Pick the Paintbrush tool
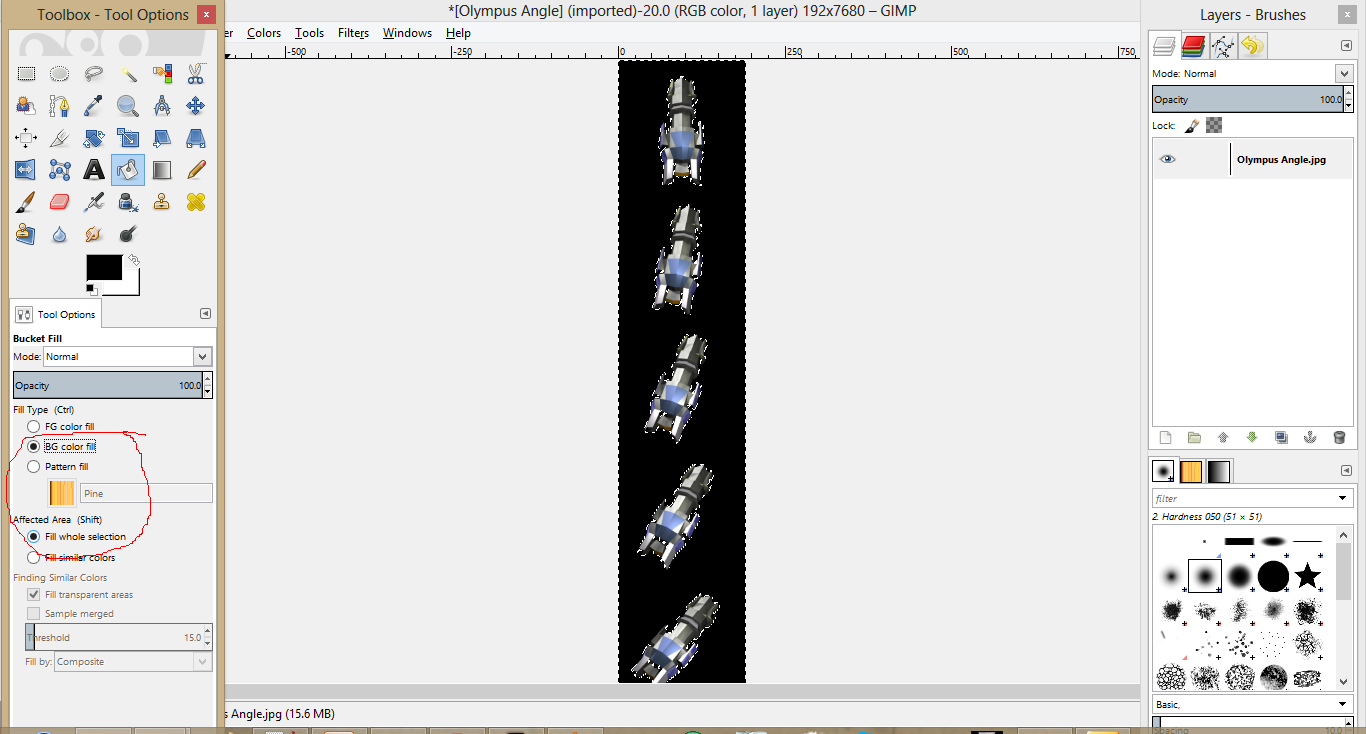The width and height of the screenshot is (1366, 734). tap(26, 202)
